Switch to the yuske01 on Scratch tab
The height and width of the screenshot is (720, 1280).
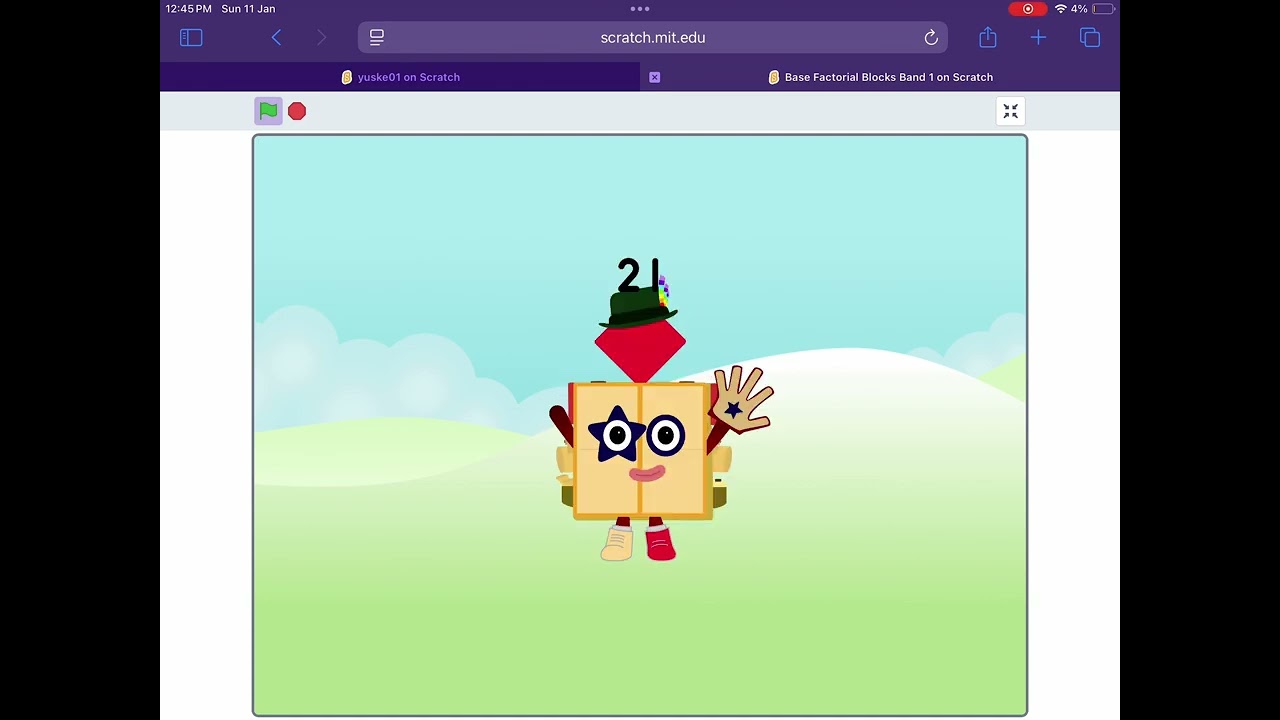tap(400, 77)
